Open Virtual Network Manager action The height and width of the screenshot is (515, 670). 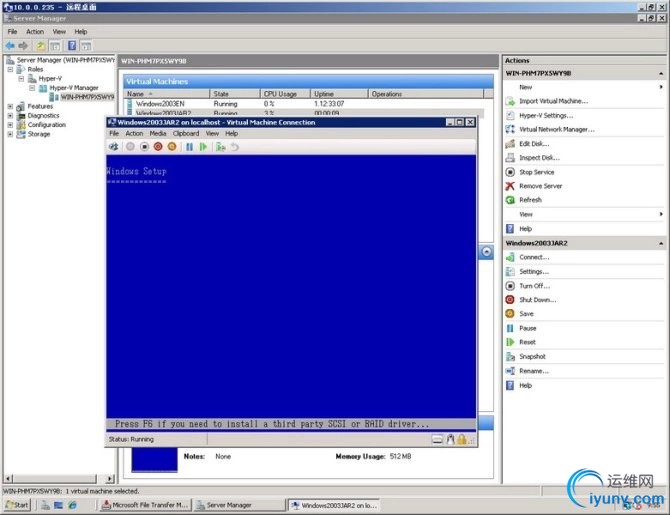(x=556, y=129)
